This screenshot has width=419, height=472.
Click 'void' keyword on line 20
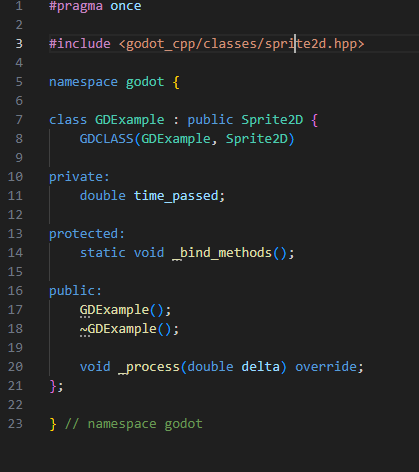tap(95, 367)
